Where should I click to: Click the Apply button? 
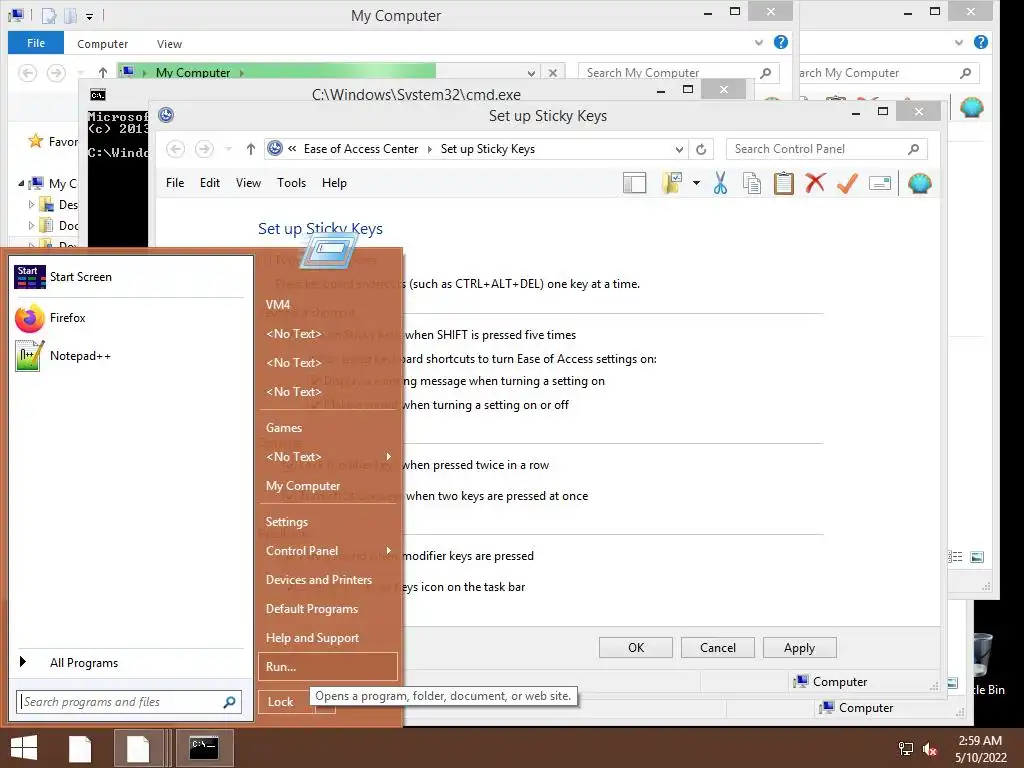(x=799, y=648)
